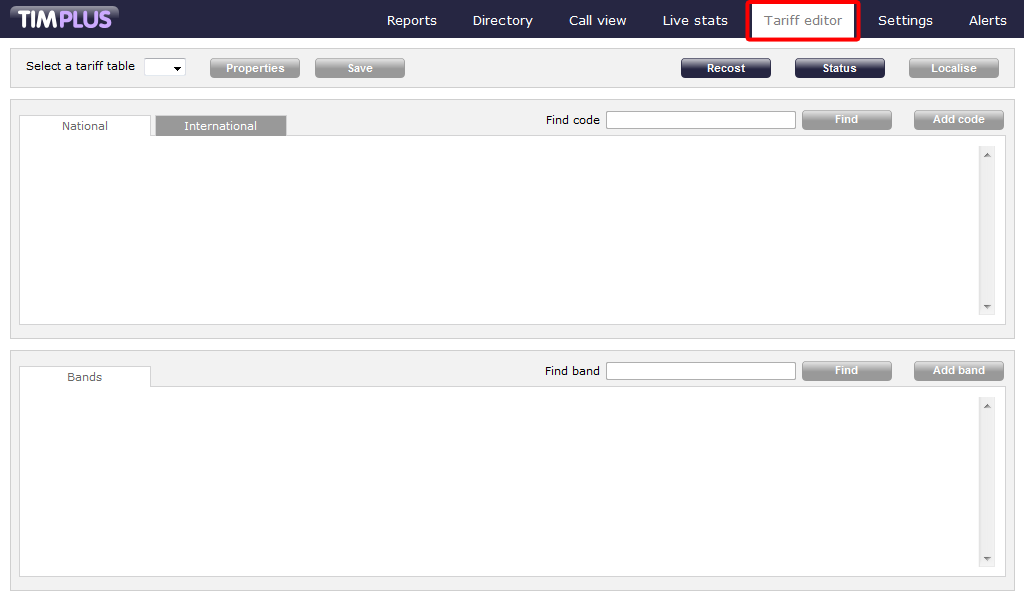This screenshot has width=1024, height=607.
Task: Click the Localise button
Action: tap(953, 68)
